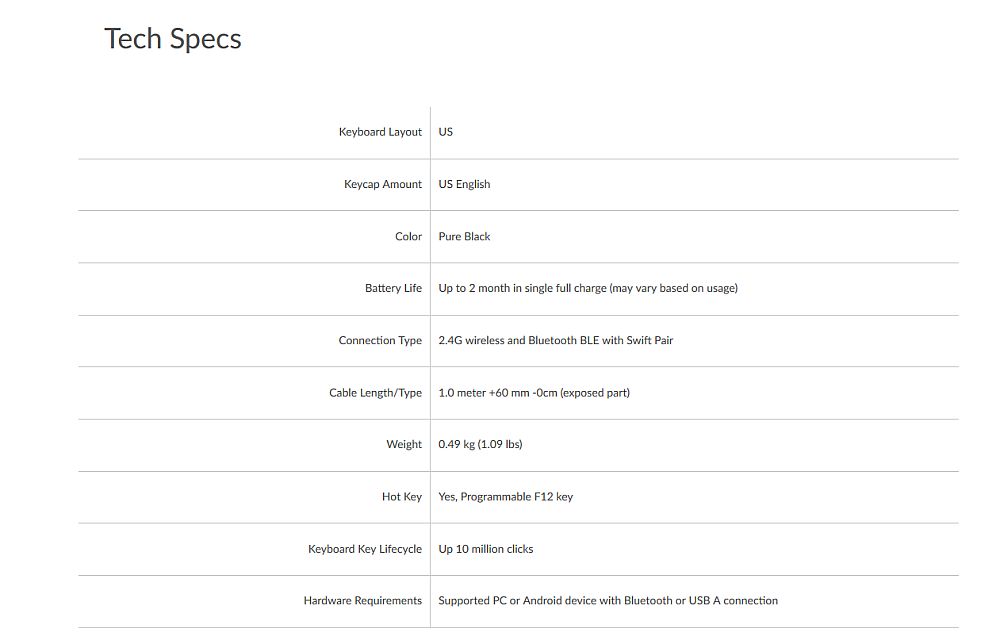This screenshot has width=1000, height=644.
Task: Click the US keyboard layout value
Action: click(x=446, y=132)
